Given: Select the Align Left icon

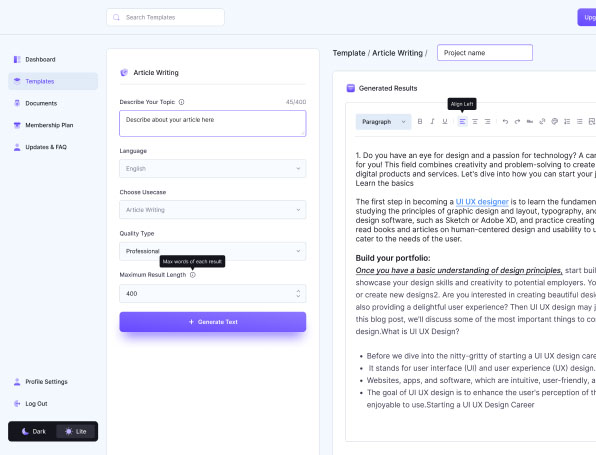Looking at the screenshot, I should click(462, 122).
